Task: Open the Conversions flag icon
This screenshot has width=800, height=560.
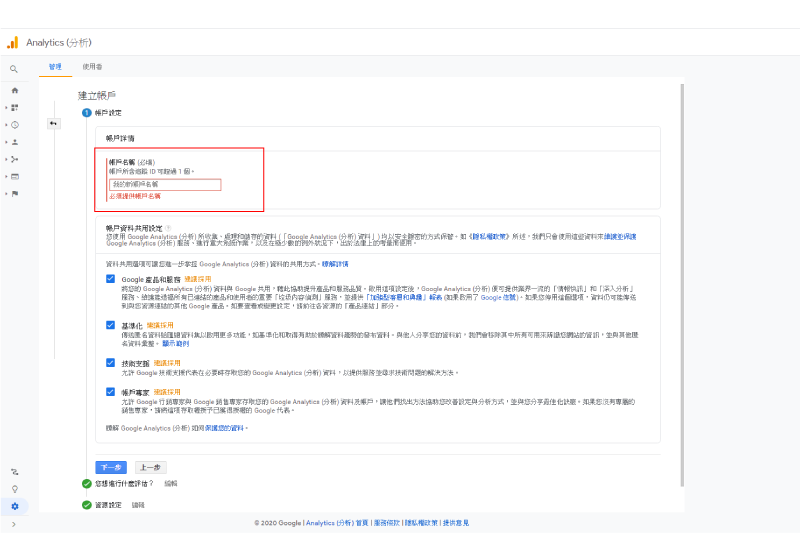Action: point(15,194)
